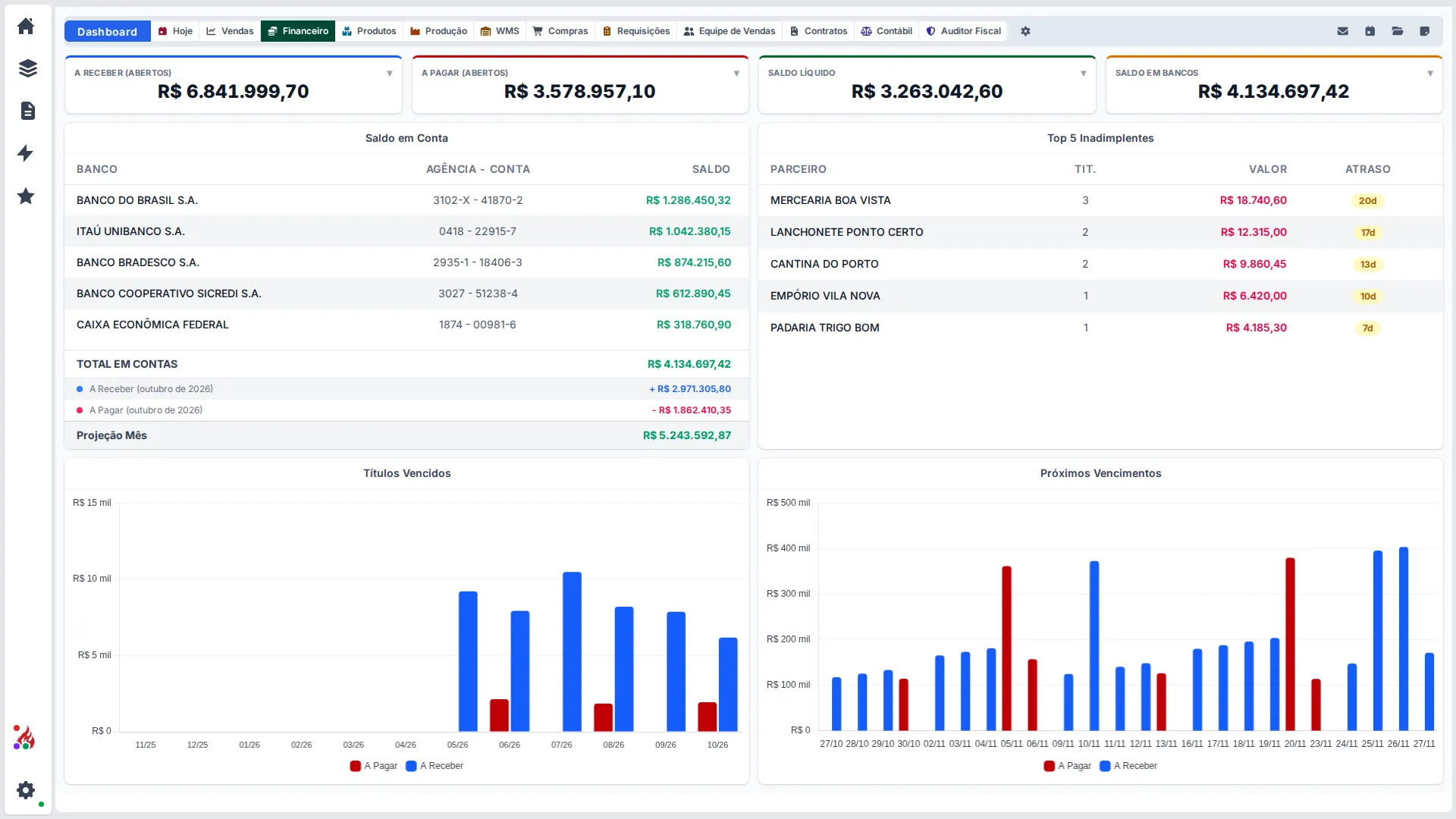Select the Caixa Econômica Federal row

click(406, 325)
